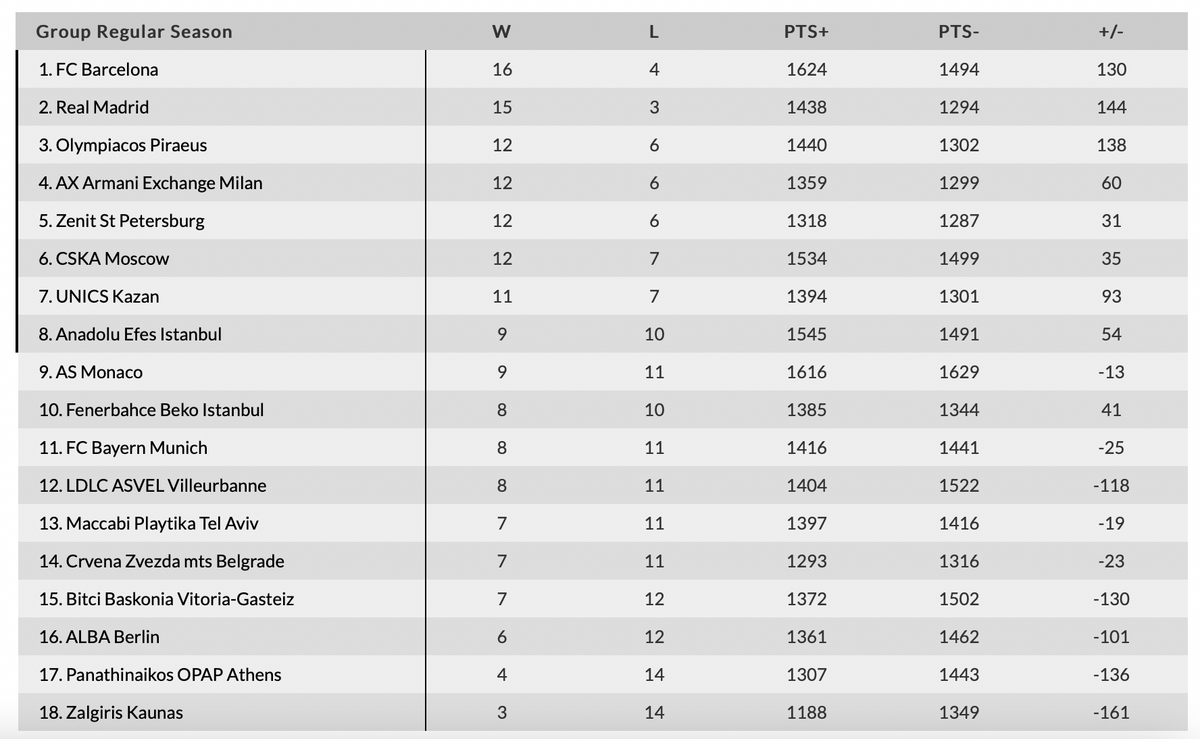Click the FC Barcelona team name
Image resolution: width=1200 pixels, height=739 pixels.
click(98, 70)
